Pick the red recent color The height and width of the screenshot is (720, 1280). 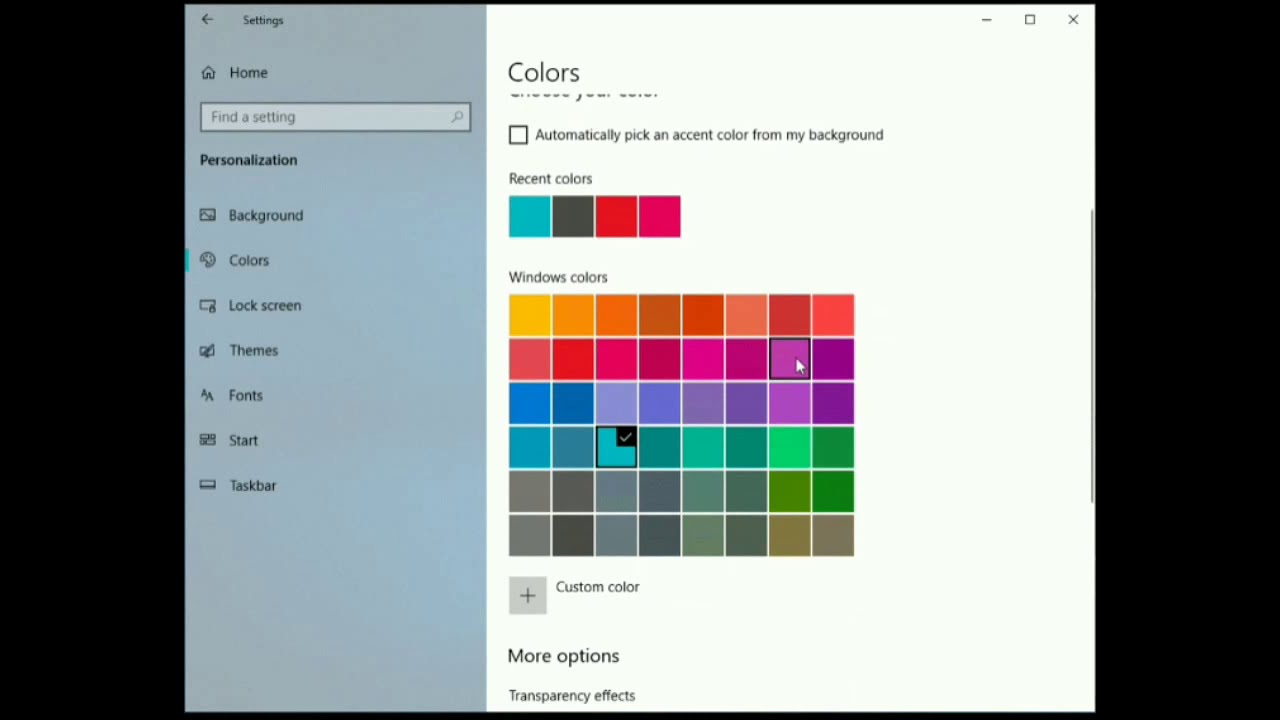(x=616, y=217)
